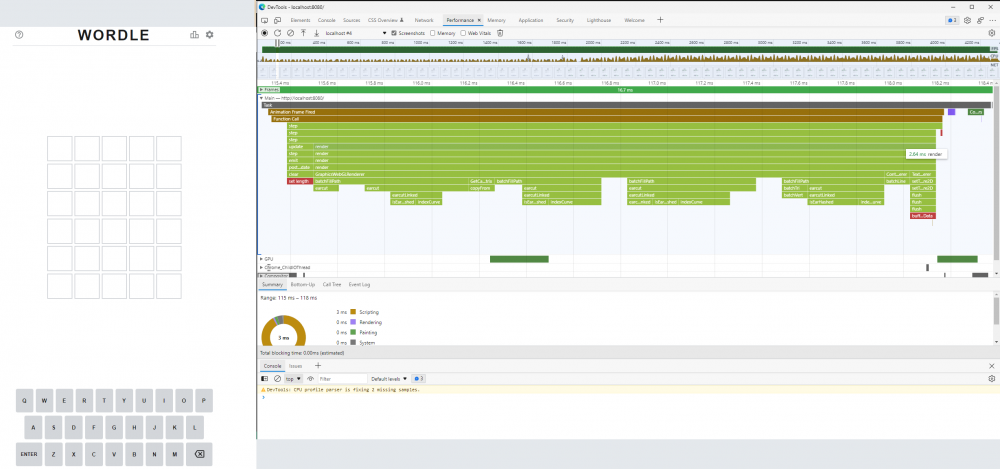
Task: Switch to the Elements tab
Action: (300, 20)
